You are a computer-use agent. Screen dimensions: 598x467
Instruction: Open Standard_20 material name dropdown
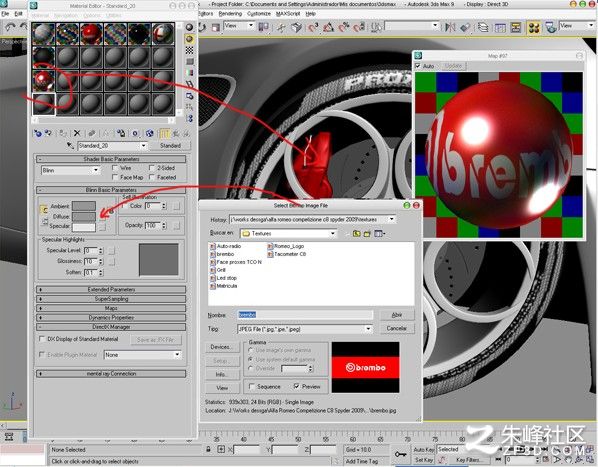(143, 146)
